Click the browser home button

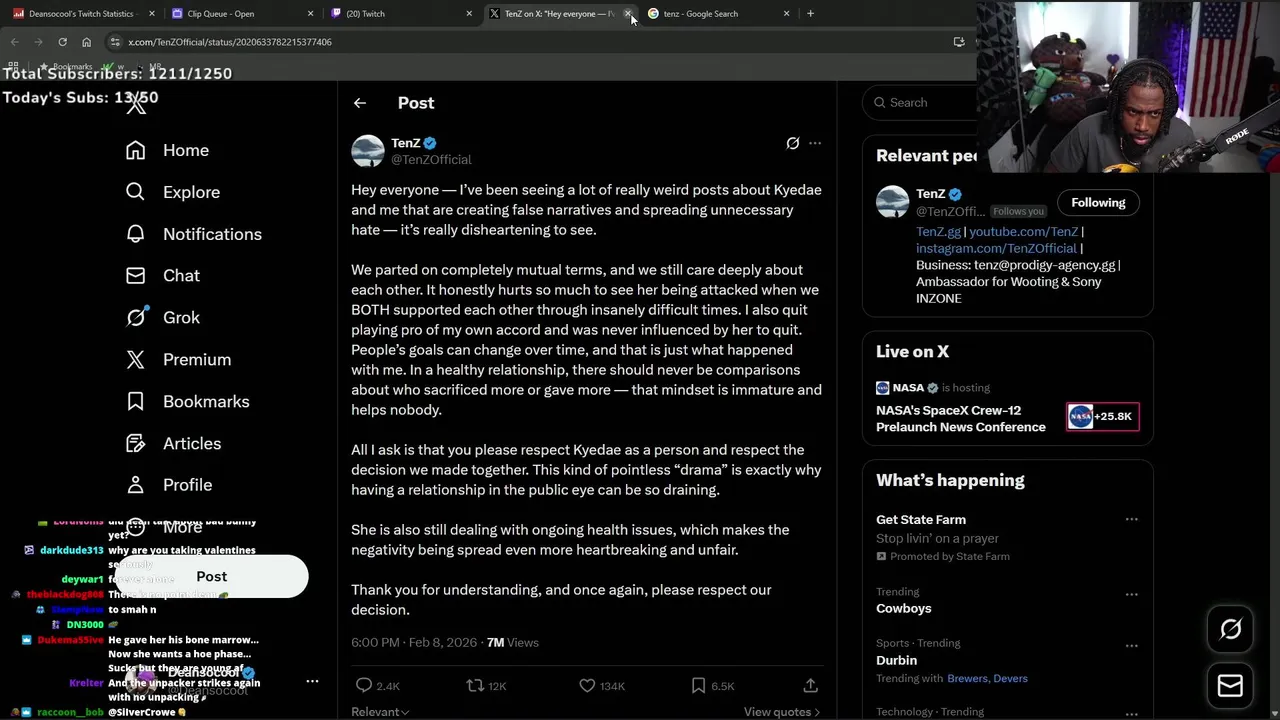(86, 42)
